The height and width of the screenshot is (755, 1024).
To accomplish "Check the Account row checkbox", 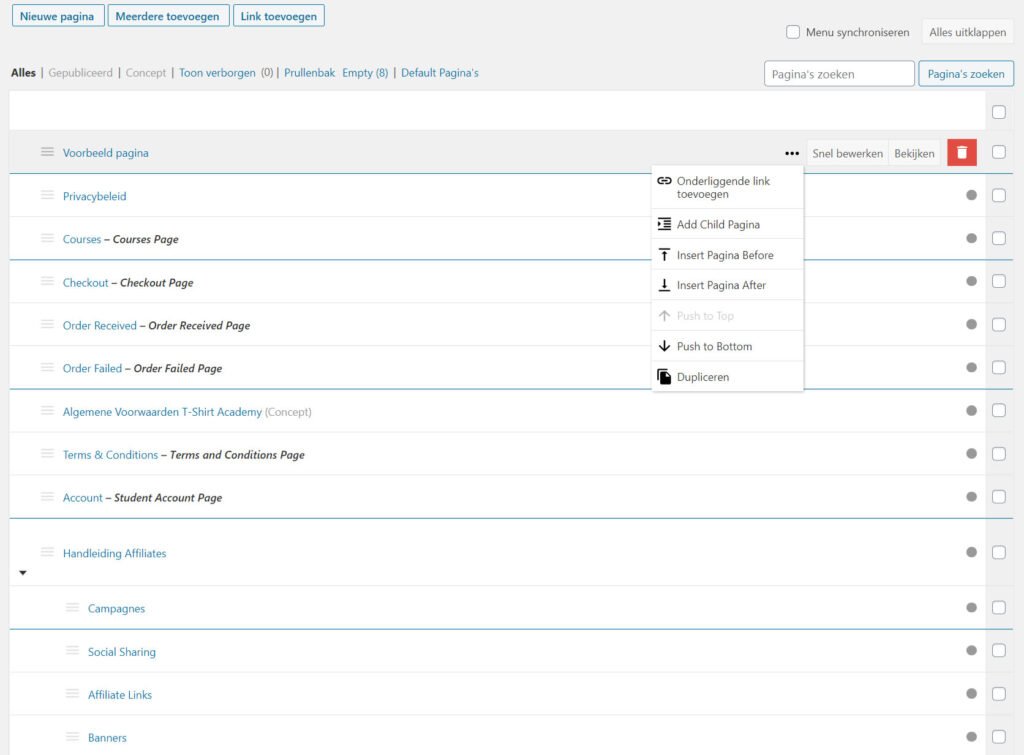I will (999, 497).
